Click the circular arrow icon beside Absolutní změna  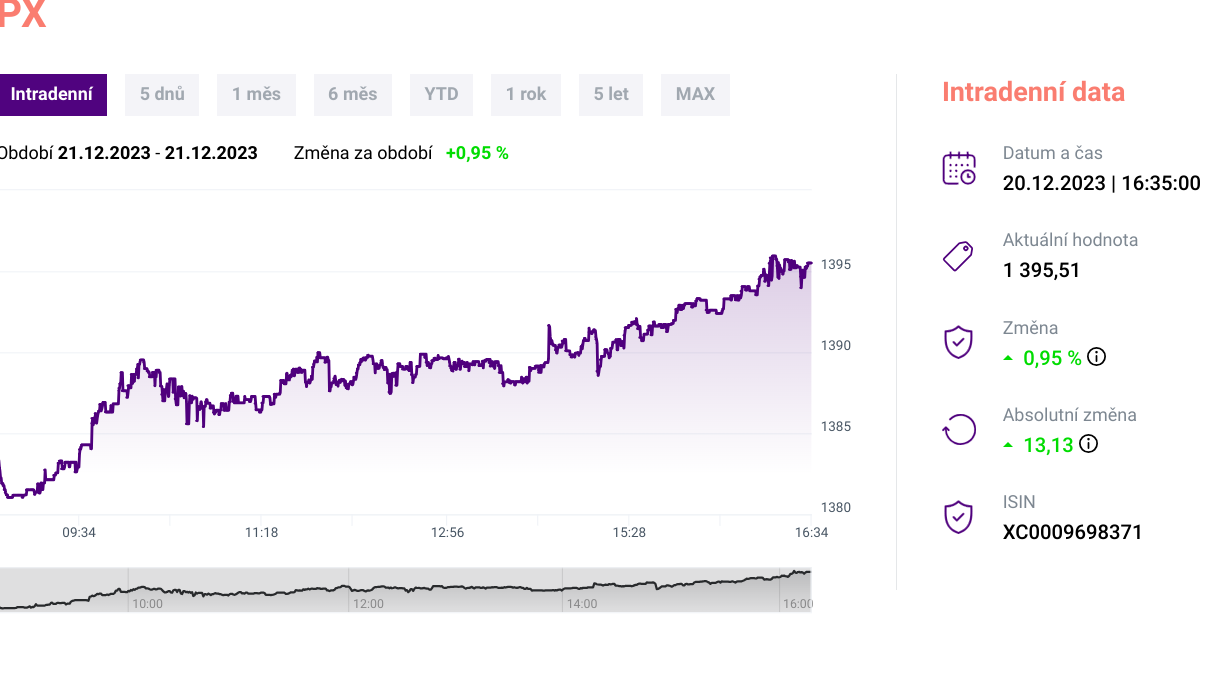coord(958,430)
